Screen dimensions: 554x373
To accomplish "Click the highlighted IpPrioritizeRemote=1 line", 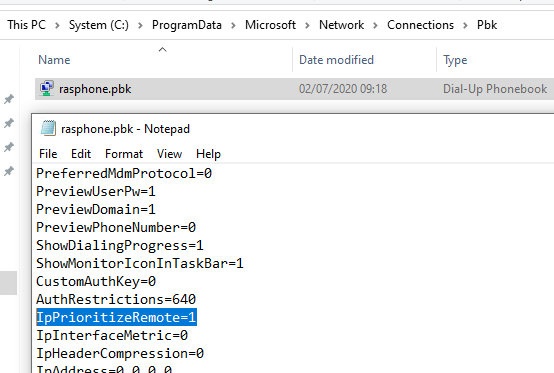I will click(116, 317).
